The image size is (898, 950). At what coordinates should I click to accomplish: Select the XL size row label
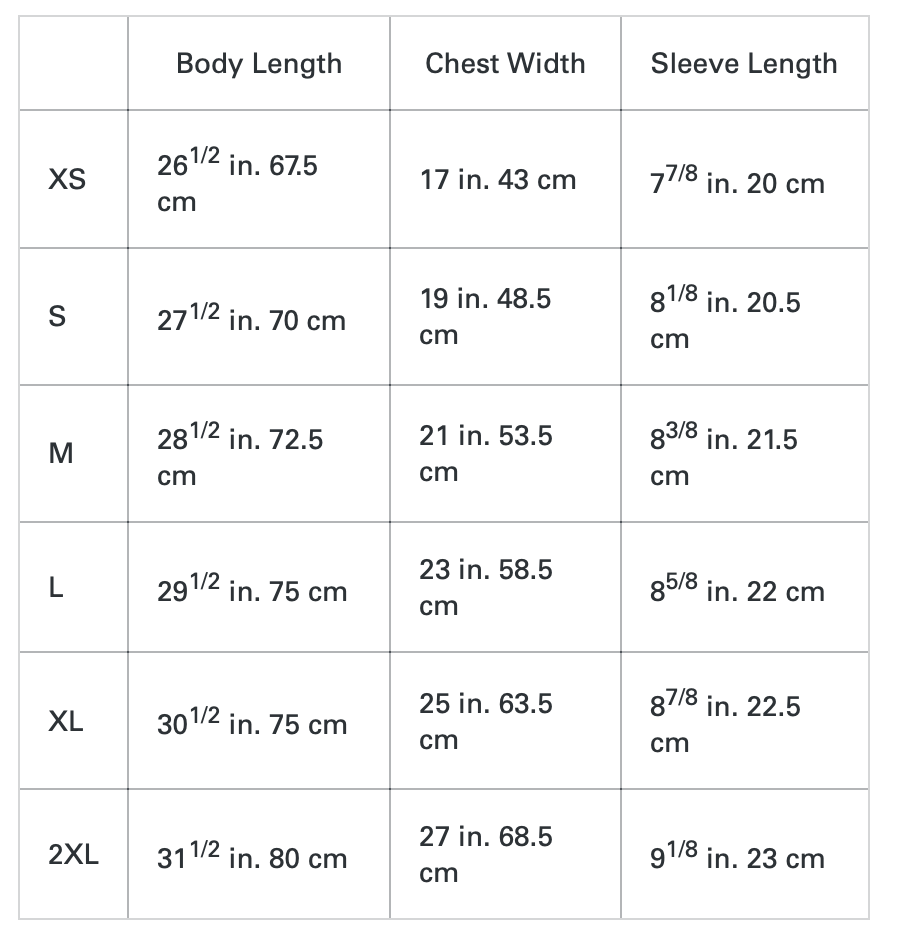click(x=66, y=722)
